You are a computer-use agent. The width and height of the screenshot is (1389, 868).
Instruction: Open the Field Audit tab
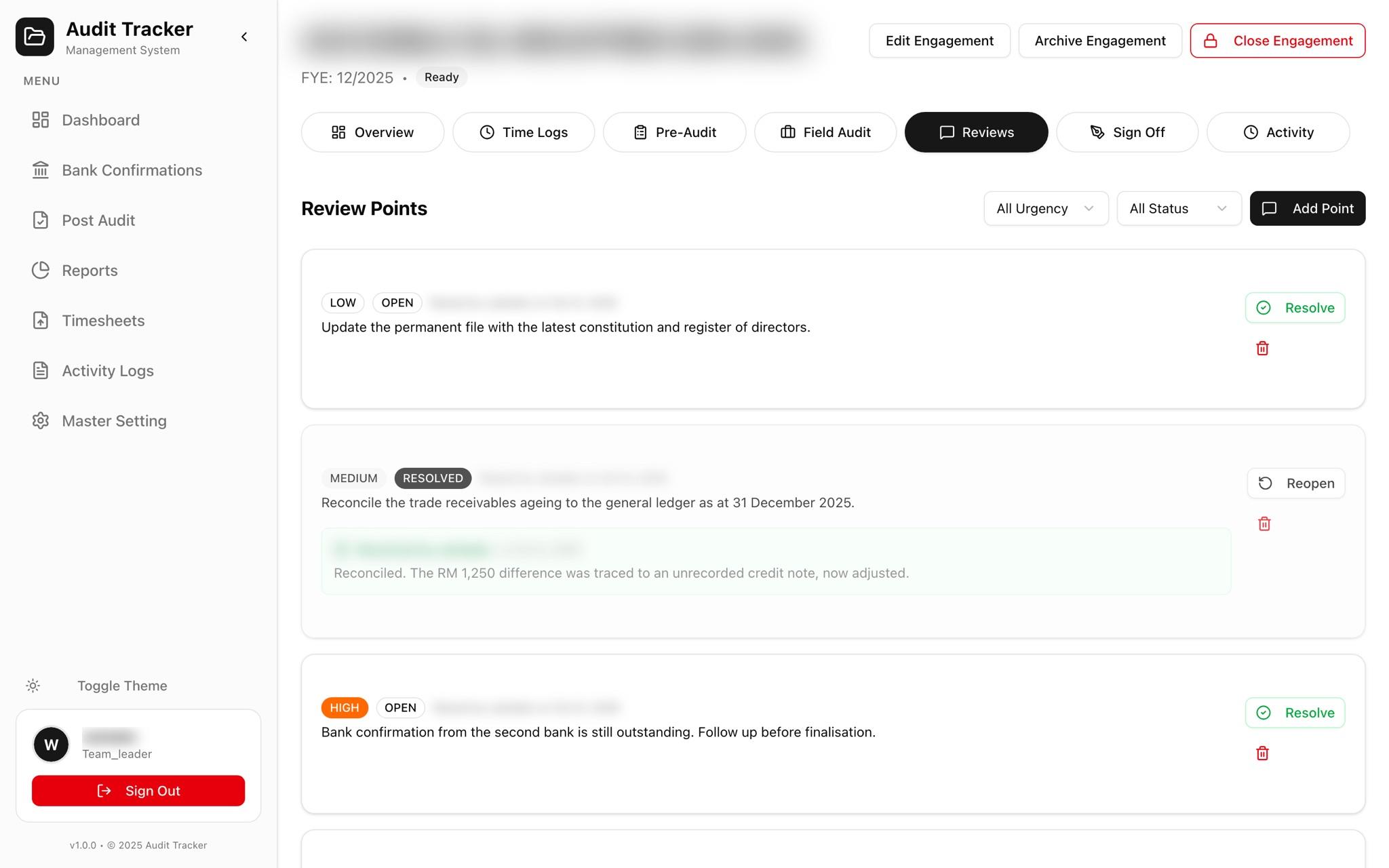pos(825,132)
